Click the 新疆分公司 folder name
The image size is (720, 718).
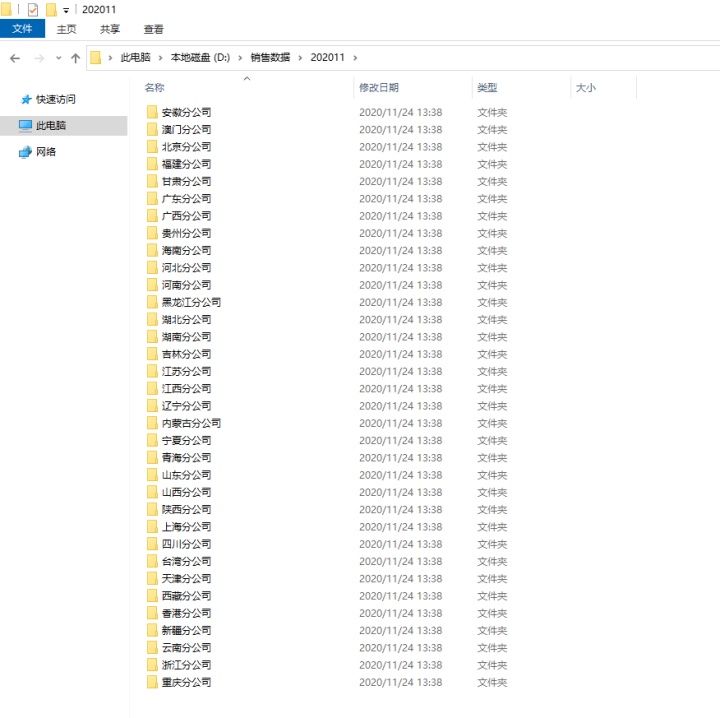coord(186,630)
